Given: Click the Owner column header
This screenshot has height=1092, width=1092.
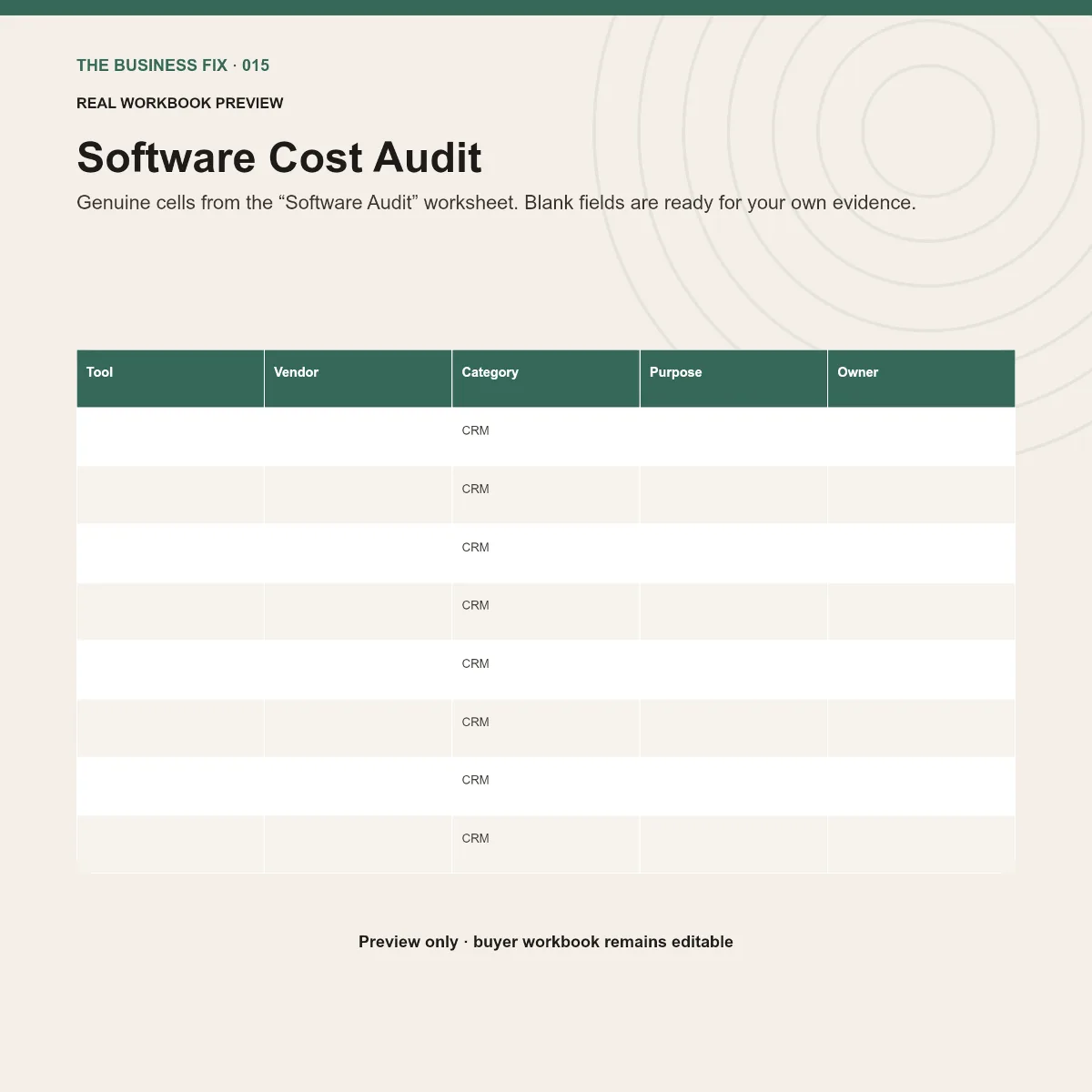Looking at the screenshot, I should (921, 379).
